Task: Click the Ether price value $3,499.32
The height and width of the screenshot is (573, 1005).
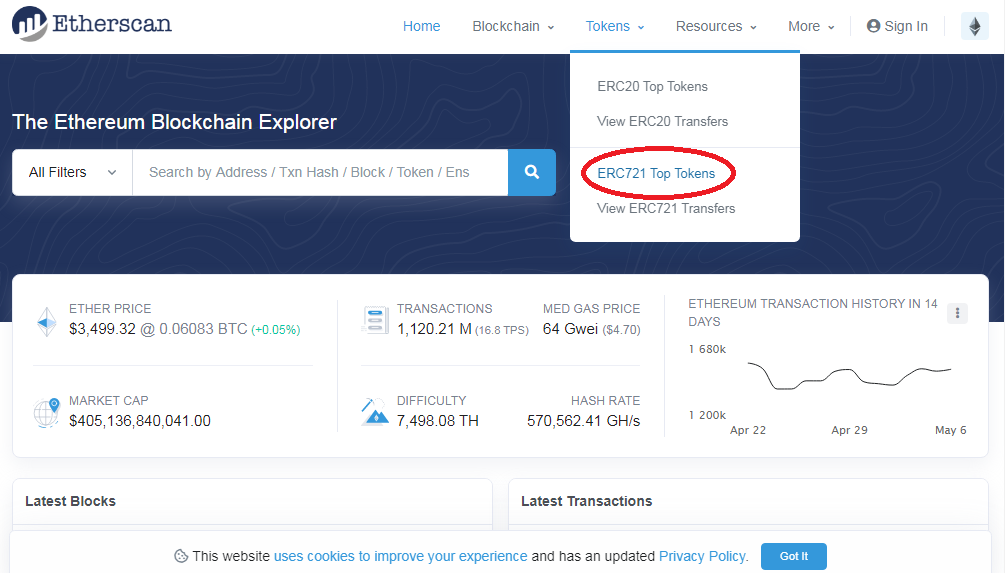Action: [x=103, y=329]
